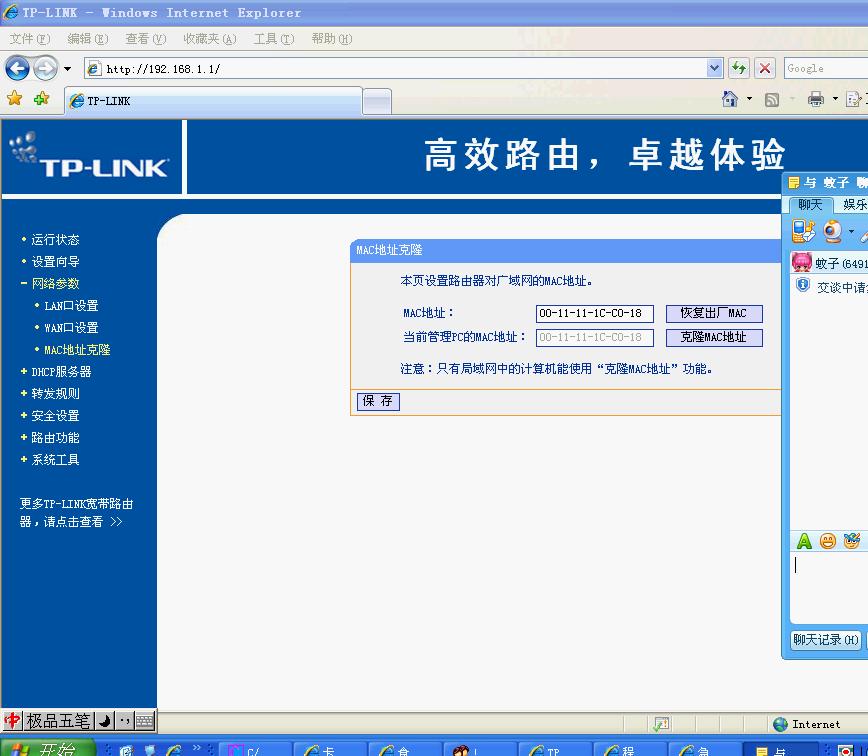Click the address bar showing http://192.168.1.1/

pos(396,69)
